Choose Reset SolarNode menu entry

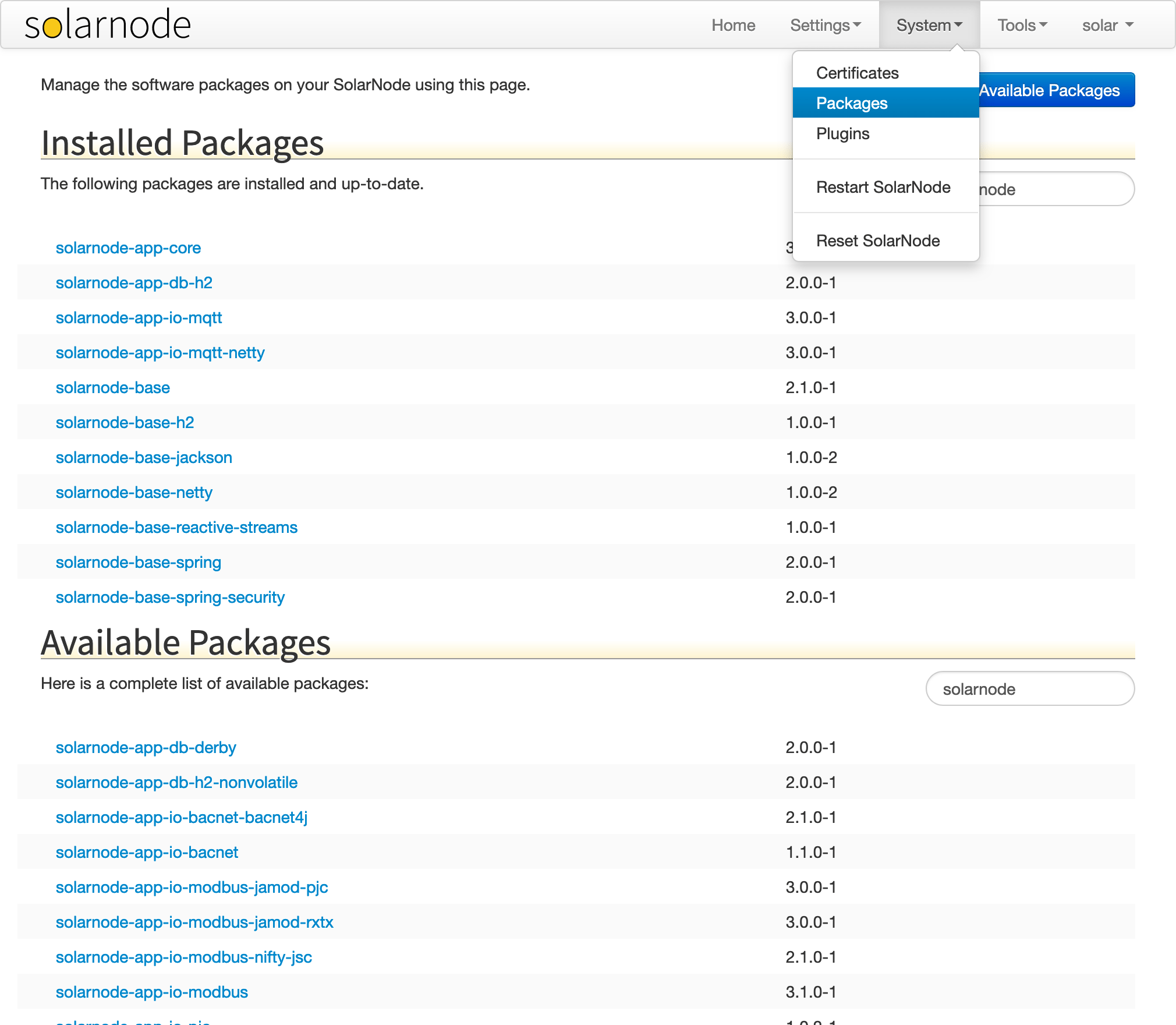pos(885,241)
